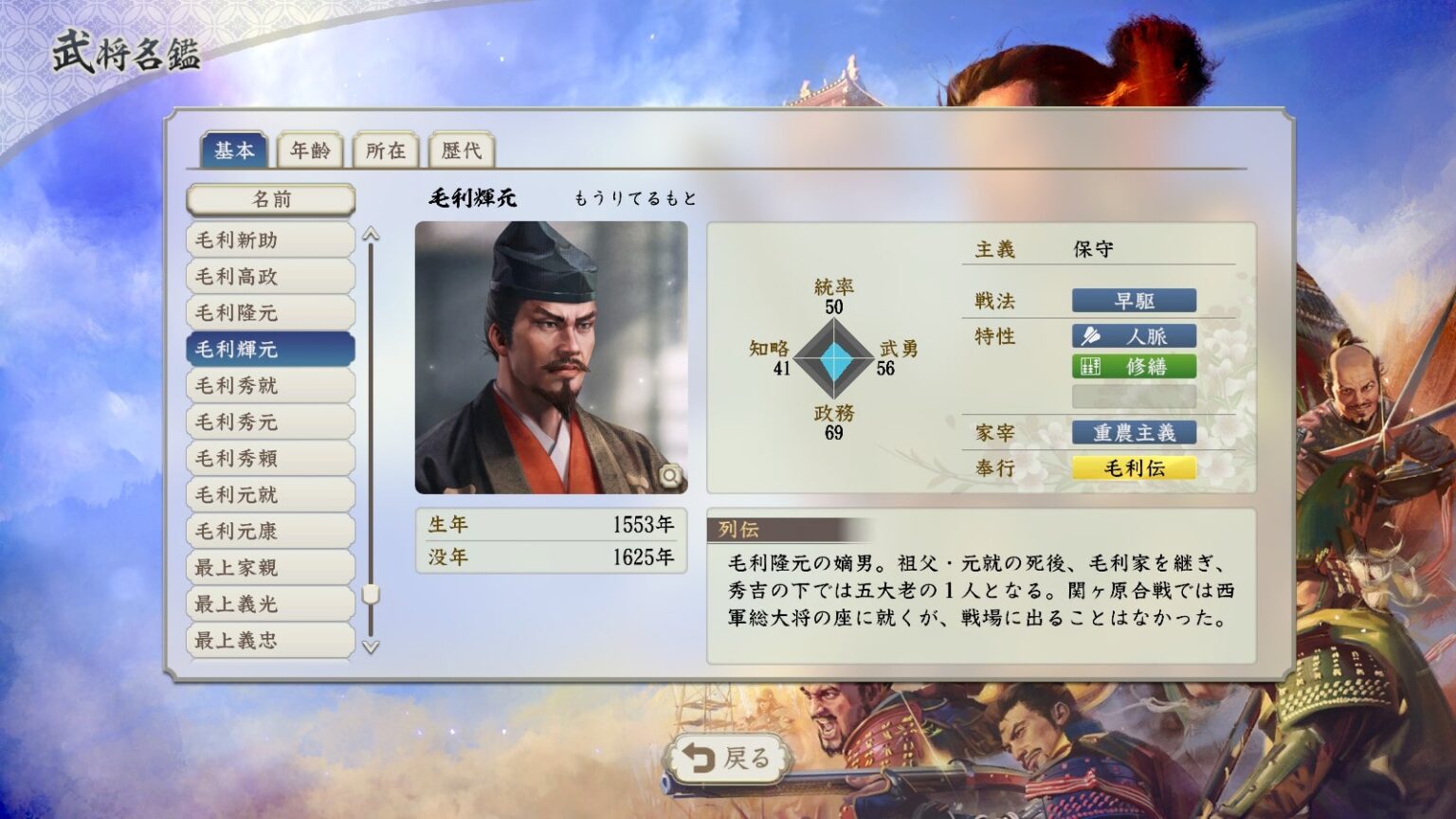This screenshot has height=819, width=1456.
Task: Select the 基本 tab
Action: click(234, 151)
